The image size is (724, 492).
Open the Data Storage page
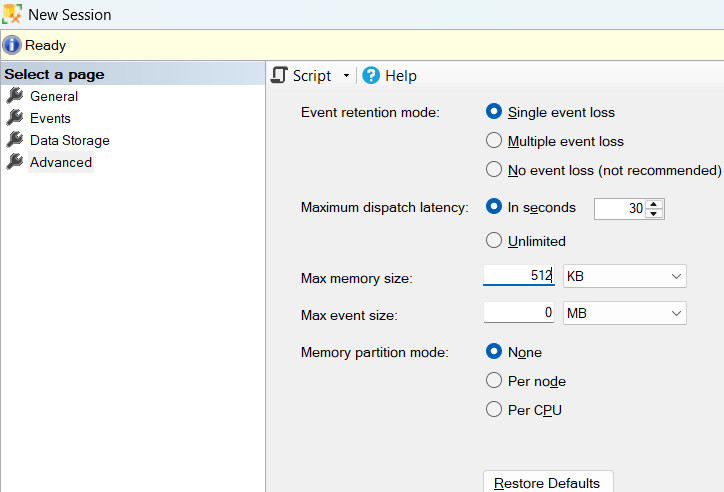tap(70, 140)
